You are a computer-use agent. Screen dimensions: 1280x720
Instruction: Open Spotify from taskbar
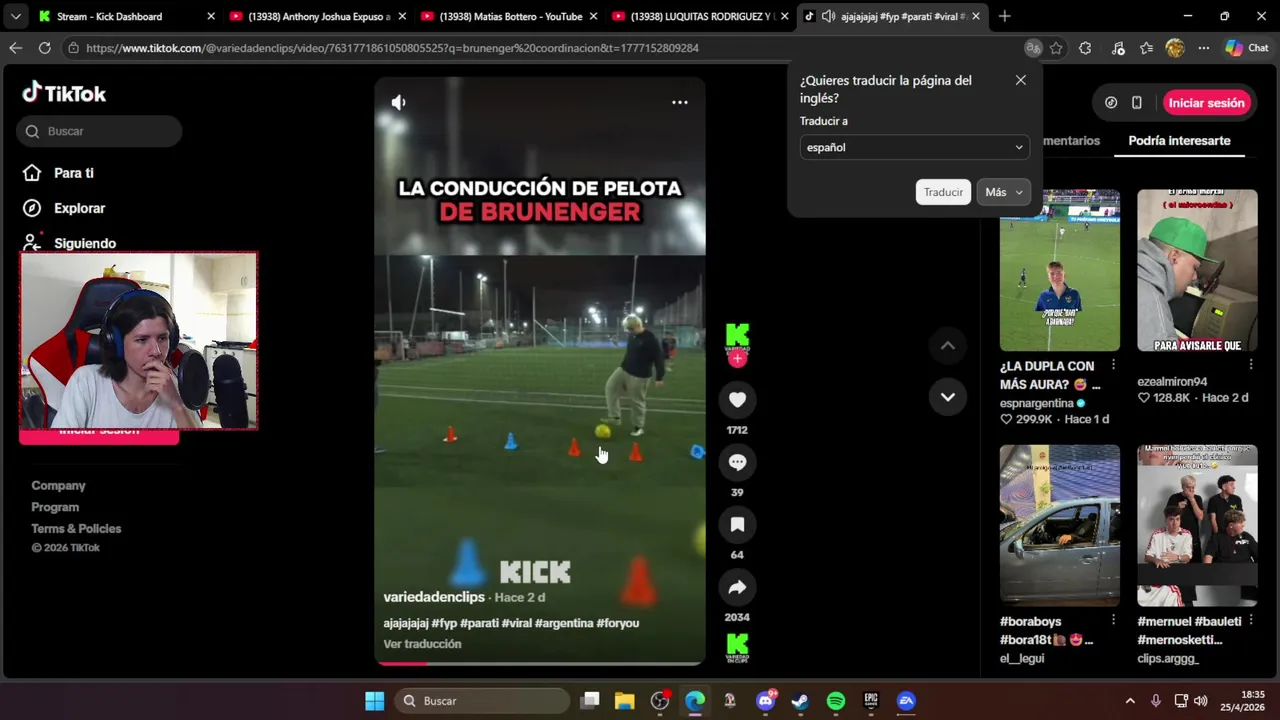836,701
